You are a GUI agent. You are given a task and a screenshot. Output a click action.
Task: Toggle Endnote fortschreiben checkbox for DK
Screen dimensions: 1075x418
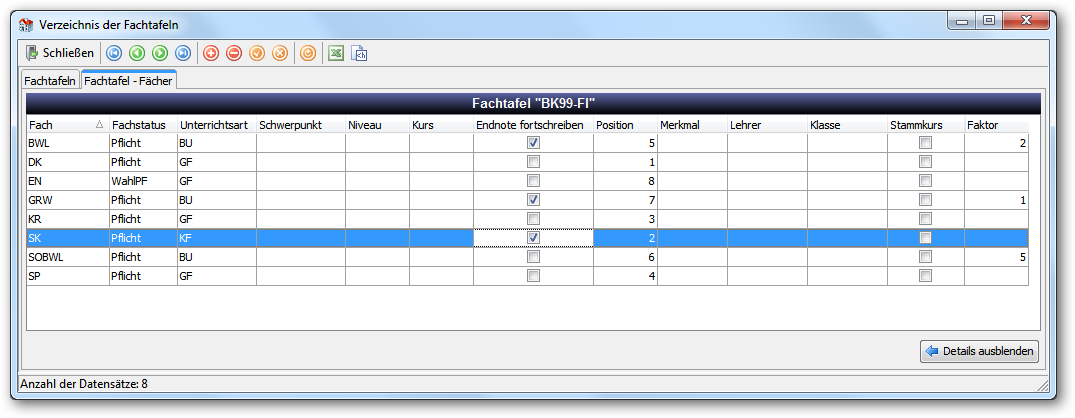tap(533, 162)
